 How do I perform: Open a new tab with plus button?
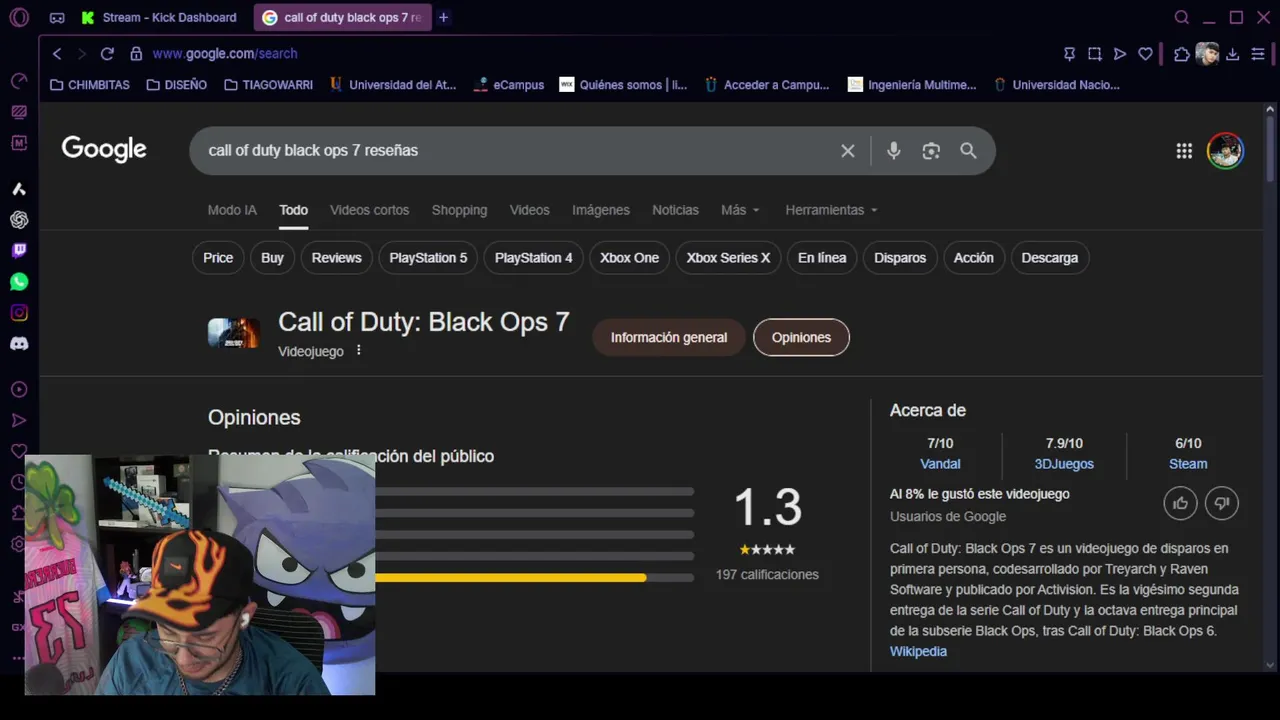click(444, 17)
